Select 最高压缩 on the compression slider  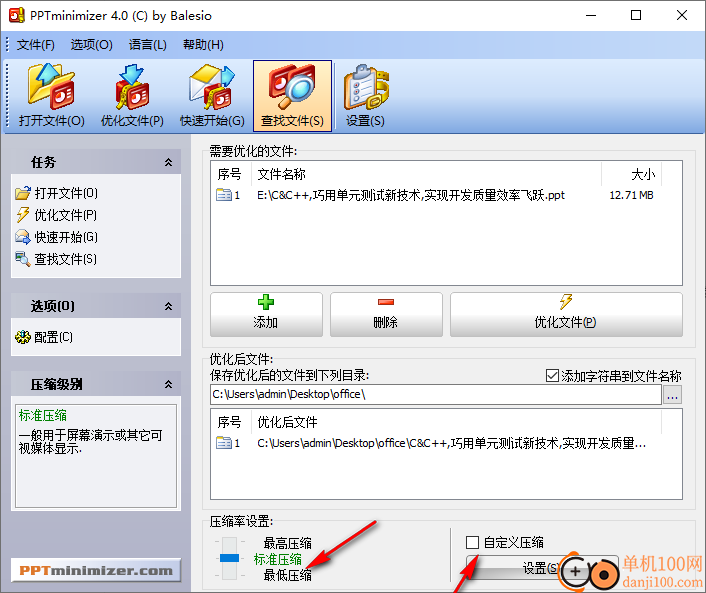point(287,543)
